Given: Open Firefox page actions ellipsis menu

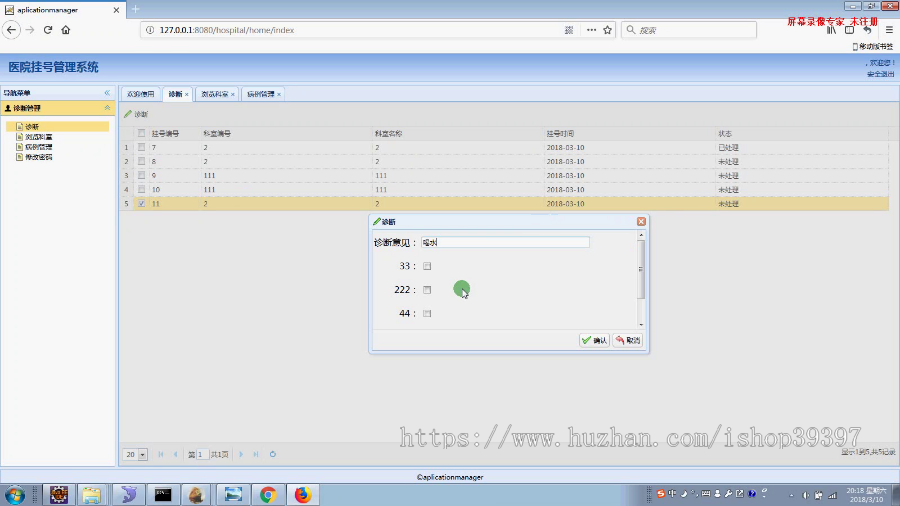Looking at the screenshot, I should click(x=591, y=30).
